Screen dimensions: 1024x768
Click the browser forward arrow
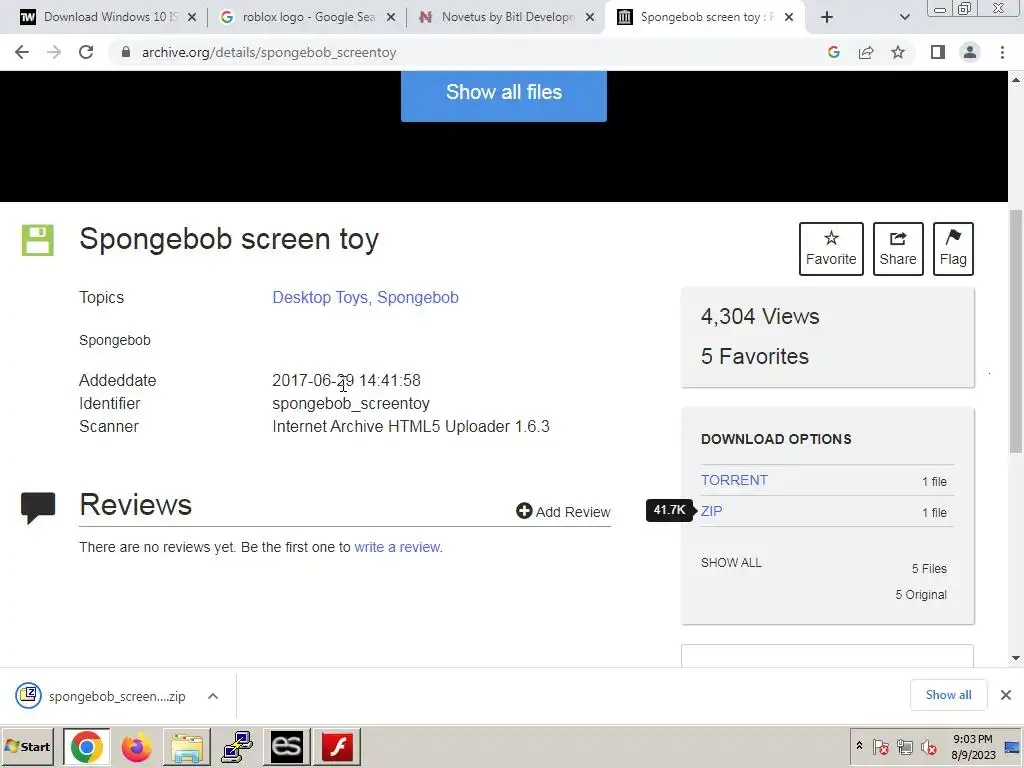(54, 52)
